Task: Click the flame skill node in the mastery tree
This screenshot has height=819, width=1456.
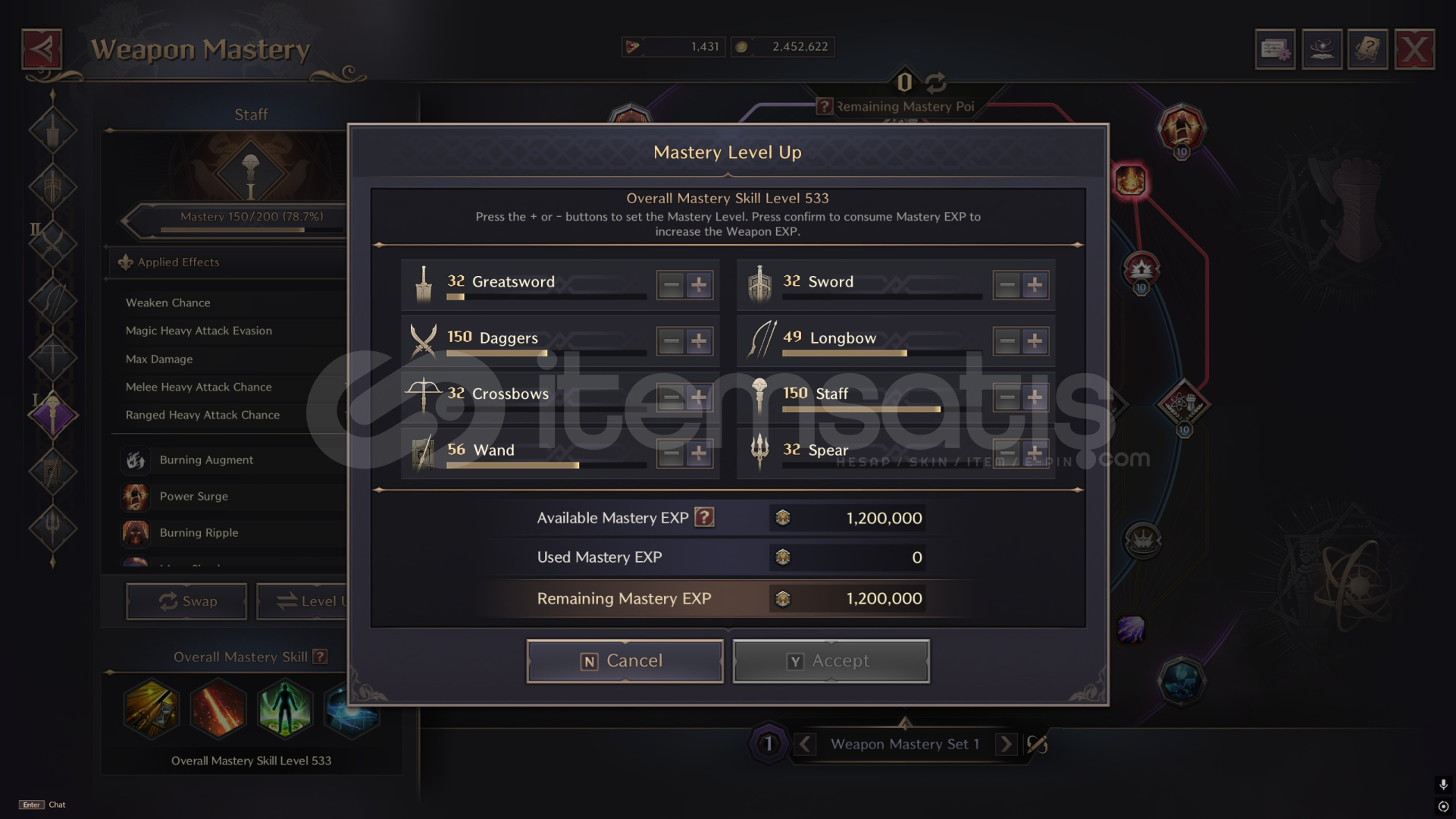Action: point(1130,181)
